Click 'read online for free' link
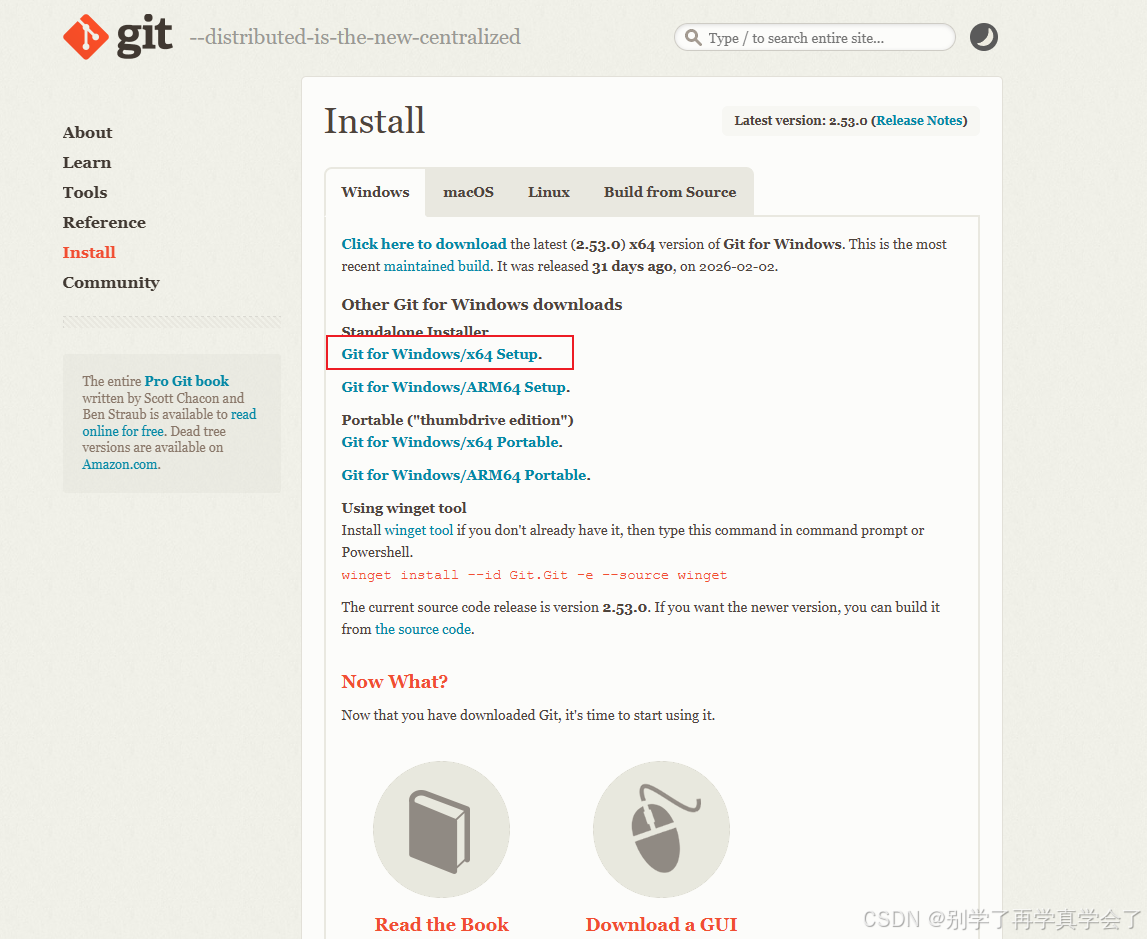Screen dimensions: 1147x939 (x=169, y=423)
